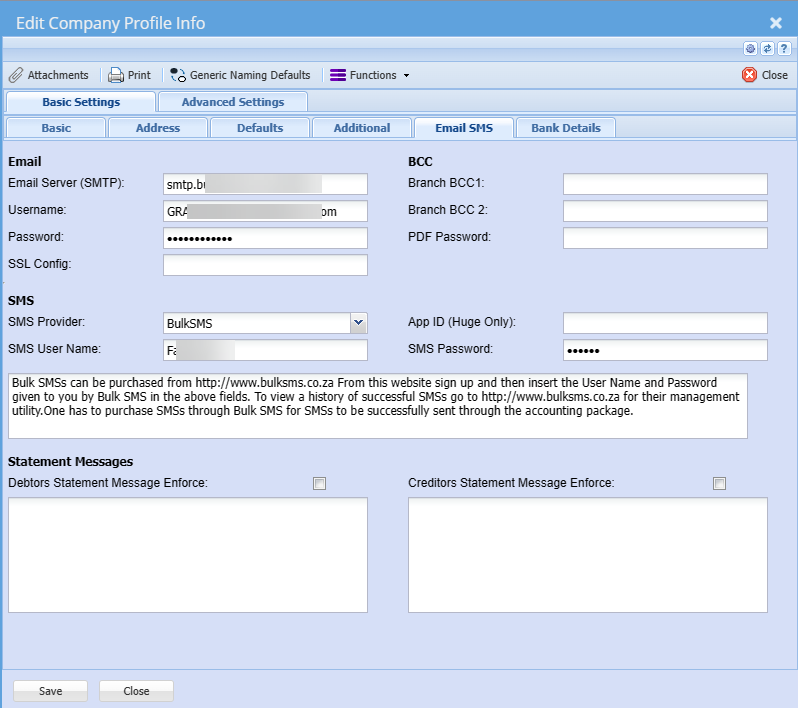Open the SMS Provider dropdown arrow
Image resolution: width=798 pixels, height=708 pixels.
(359, 323)
